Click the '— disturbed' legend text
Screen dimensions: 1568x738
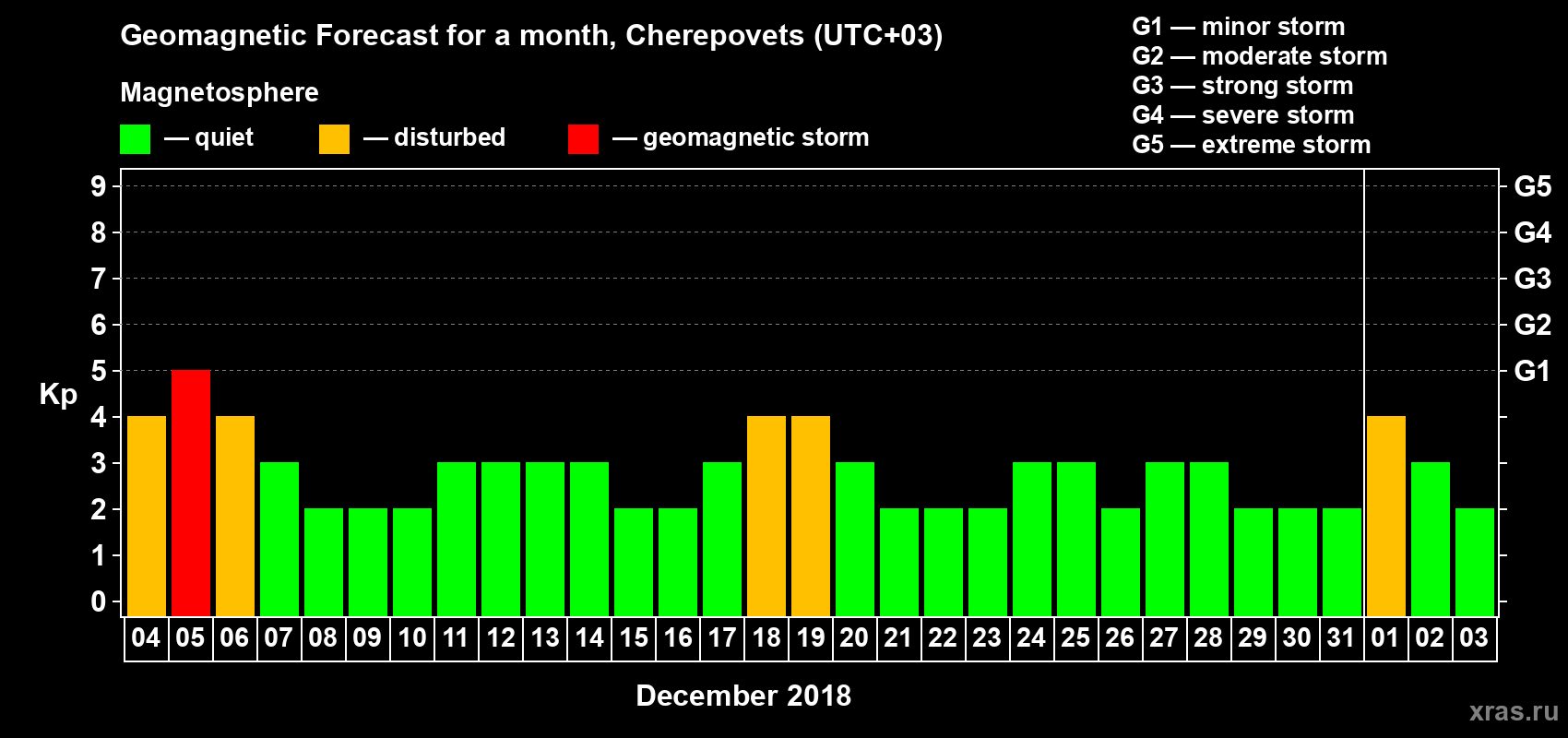(x=434, y=137)
